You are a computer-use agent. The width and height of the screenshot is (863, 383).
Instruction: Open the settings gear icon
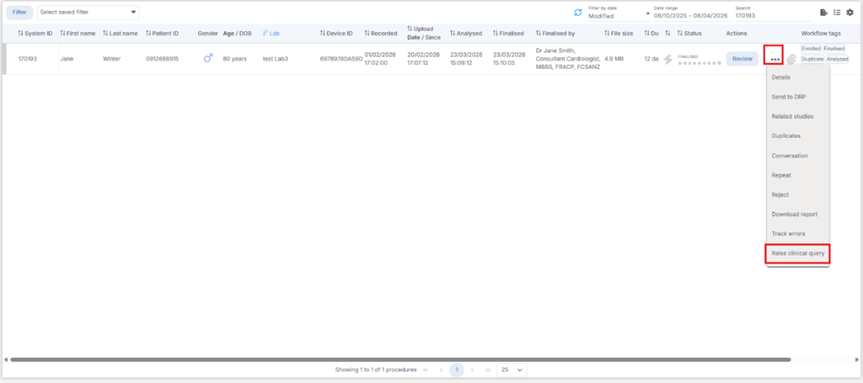(850, 12)
